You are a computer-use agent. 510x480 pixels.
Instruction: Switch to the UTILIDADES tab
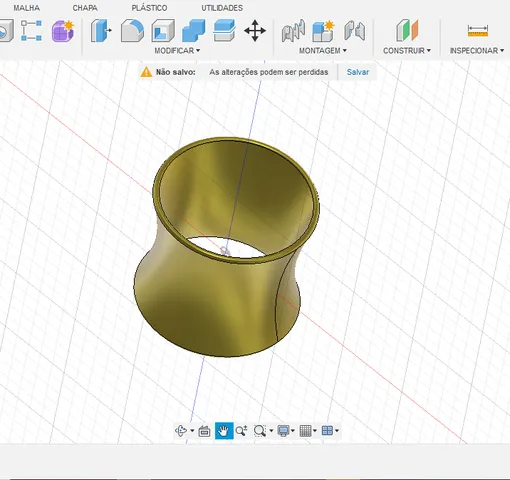tap(222, 8)
